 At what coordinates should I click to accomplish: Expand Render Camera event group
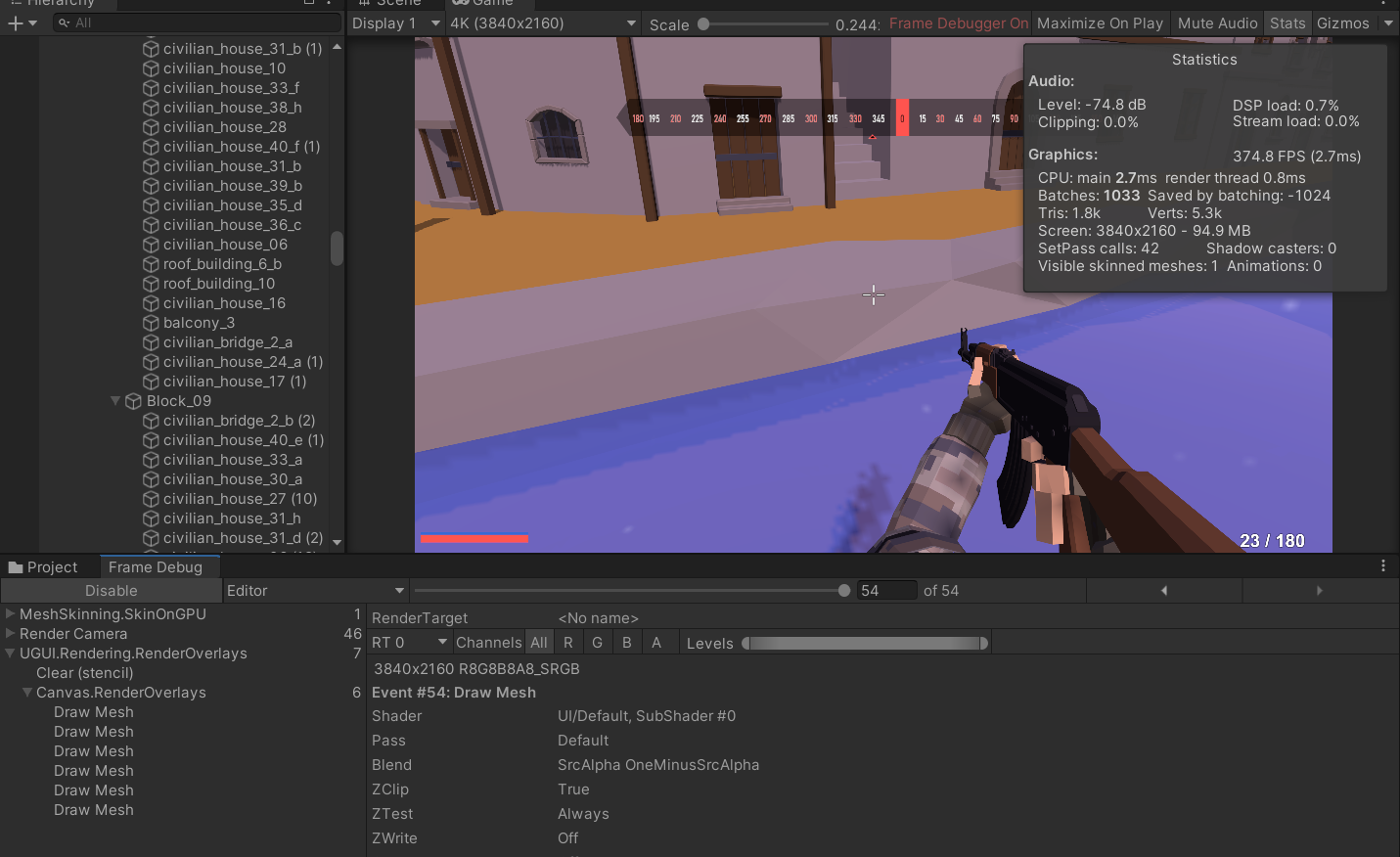(10, 634)
